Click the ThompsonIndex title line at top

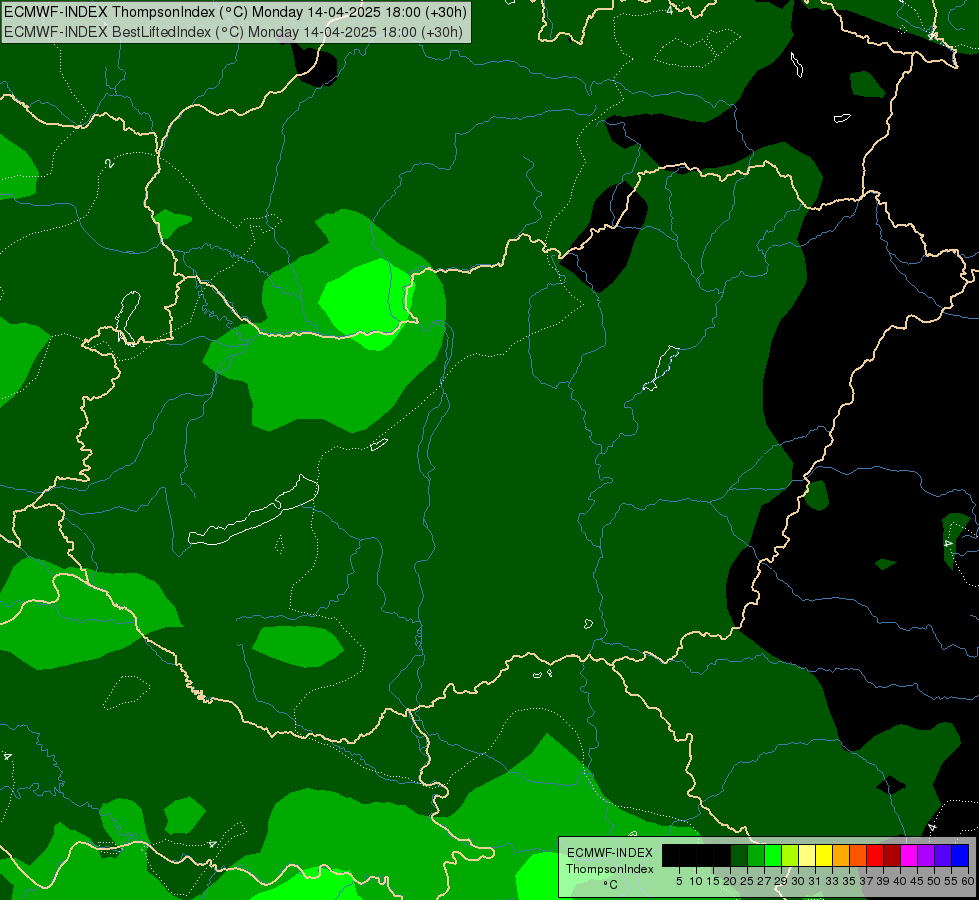(x=235, y=12)
